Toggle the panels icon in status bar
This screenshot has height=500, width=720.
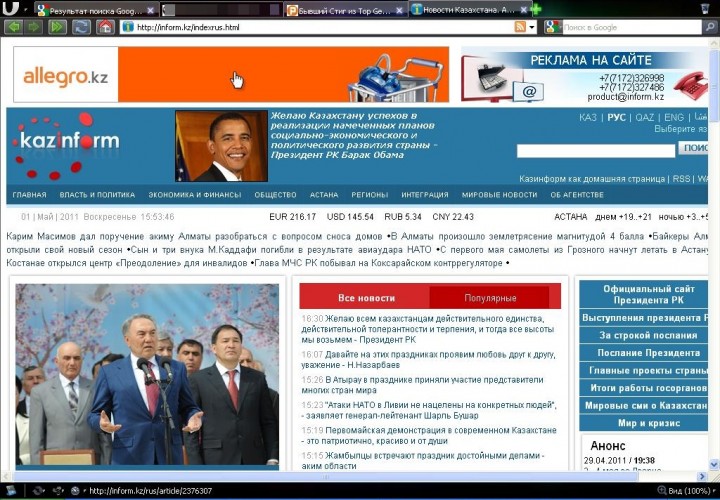11,491
